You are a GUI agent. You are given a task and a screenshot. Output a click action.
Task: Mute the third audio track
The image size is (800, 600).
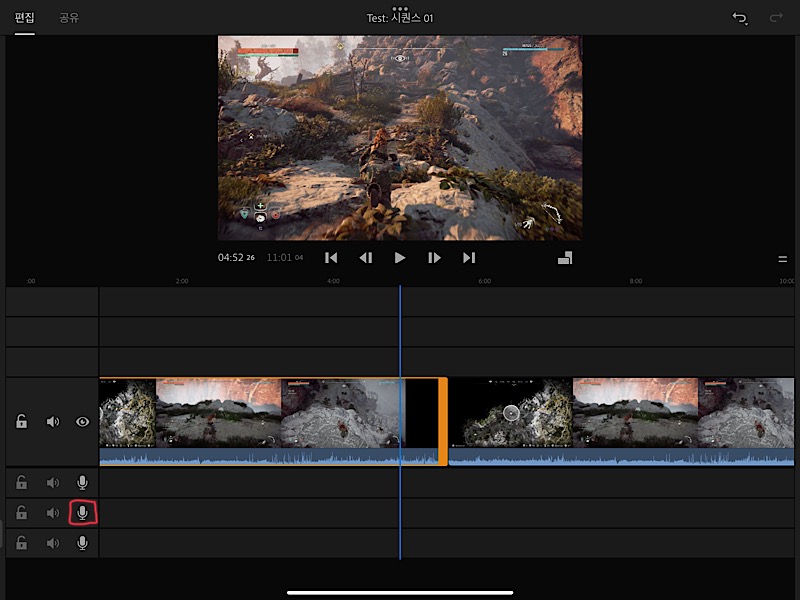(x=53, y=543)
